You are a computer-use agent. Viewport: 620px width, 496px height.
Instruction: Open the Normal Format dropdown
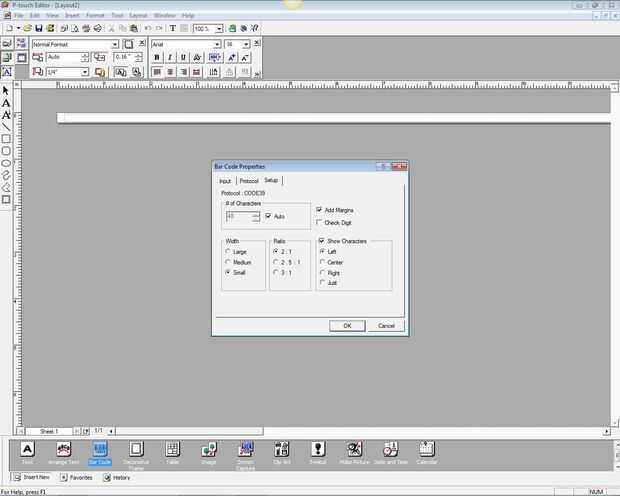point(115,44)
